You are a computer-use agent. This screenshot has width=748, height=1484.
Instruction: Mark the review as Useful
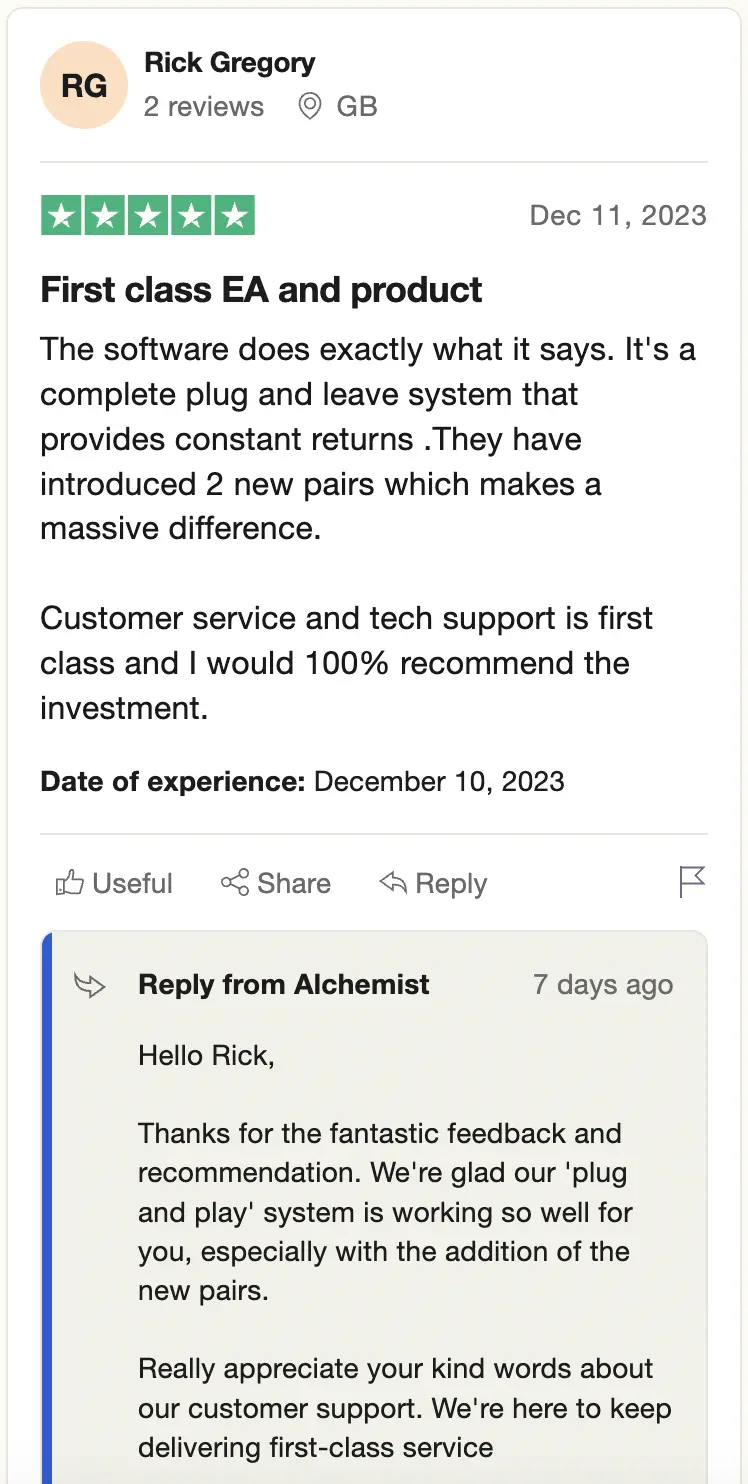point(132,884)
